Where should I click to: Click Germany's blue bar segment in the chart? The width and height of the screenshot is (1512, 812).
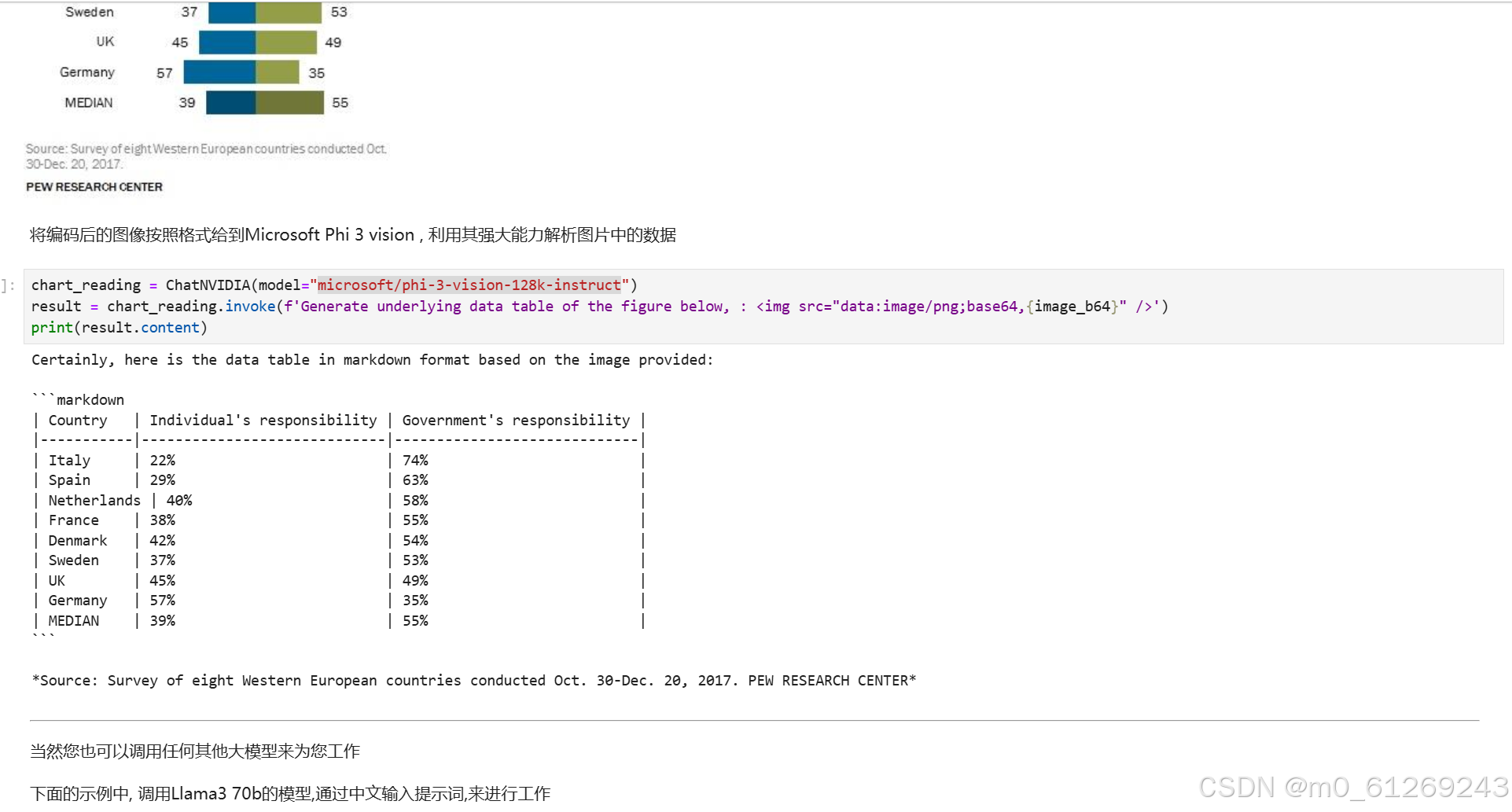tap(219, 72)
